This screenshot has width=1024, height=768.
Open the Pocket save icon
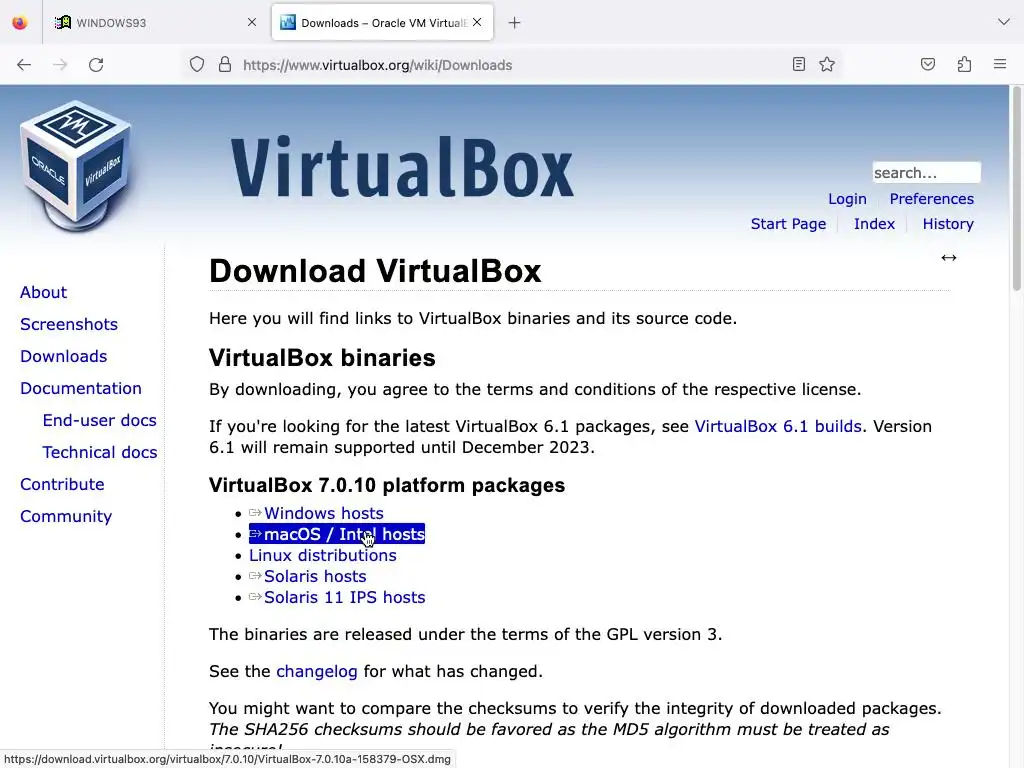click(928, 64)
